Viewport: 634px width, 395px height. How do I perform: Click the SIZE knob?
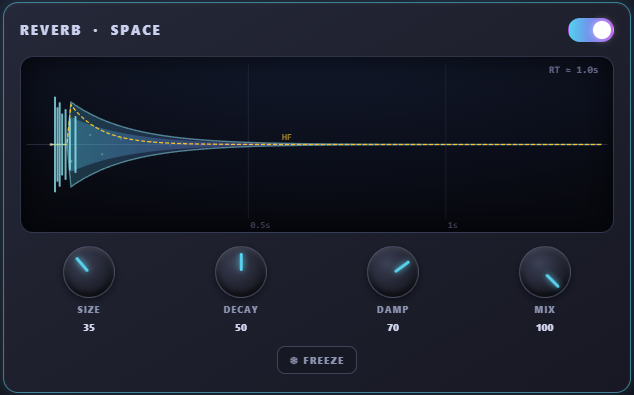pyautogui.click(x=89, y=272)
